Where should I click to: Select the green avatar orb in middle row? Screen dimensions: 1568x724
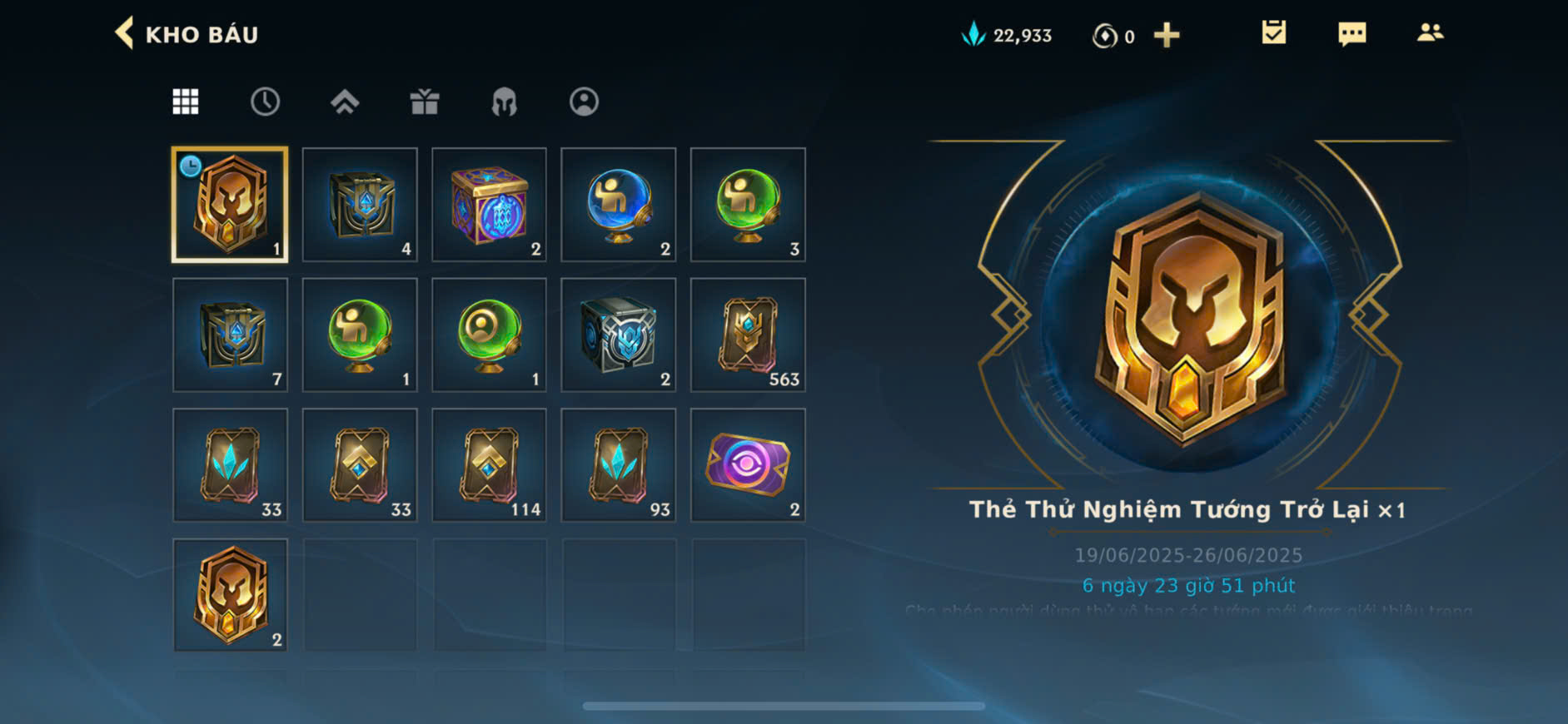point(489,335)
